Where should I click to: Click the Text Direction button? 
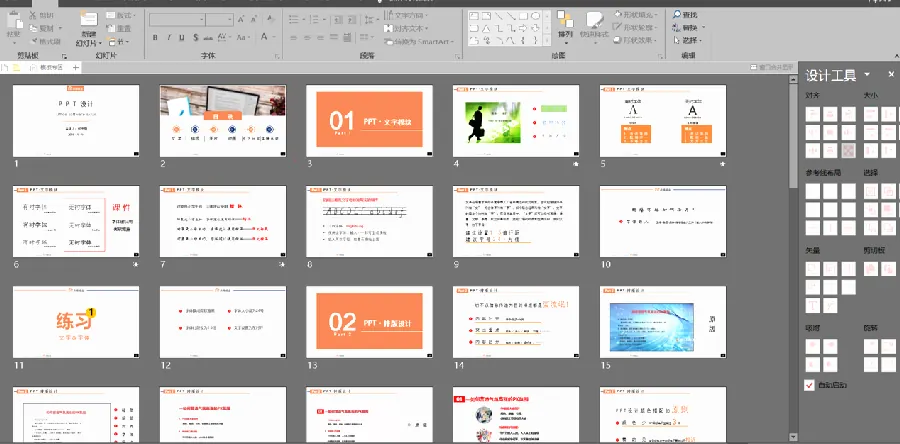pos(406,15)
